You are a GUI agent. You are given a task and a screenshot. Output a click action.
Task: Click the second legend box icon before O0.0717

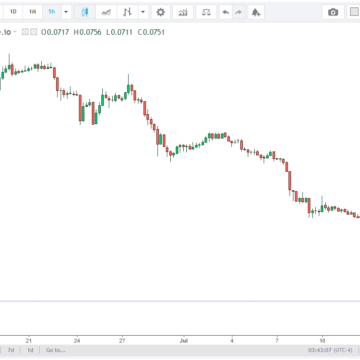(x=33, y=32)
